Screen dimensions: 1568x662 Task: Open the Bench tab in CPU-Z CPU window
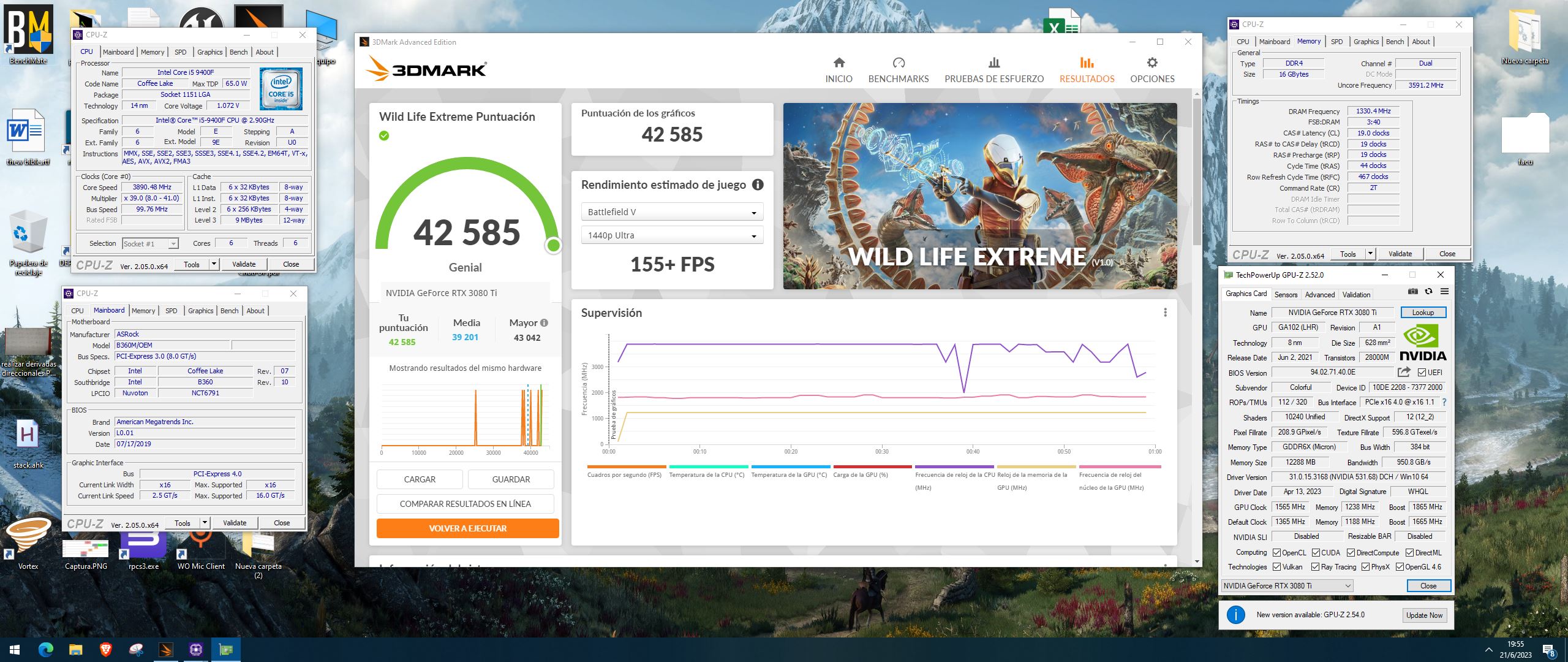coord(239,52)
